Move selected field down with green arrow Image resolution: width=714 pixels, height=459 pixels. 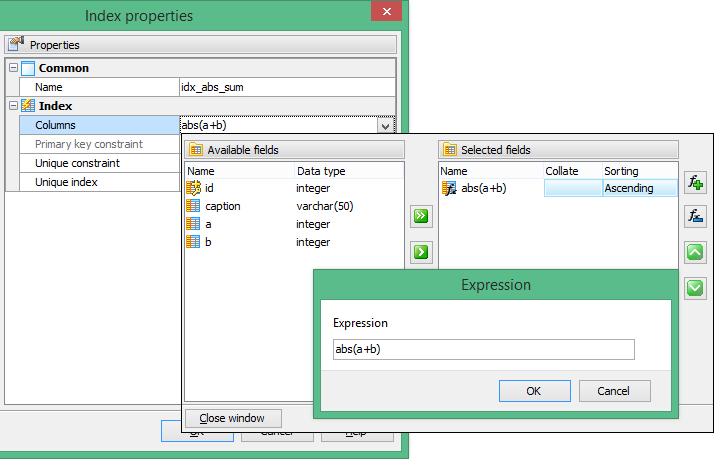pos(695,288)
